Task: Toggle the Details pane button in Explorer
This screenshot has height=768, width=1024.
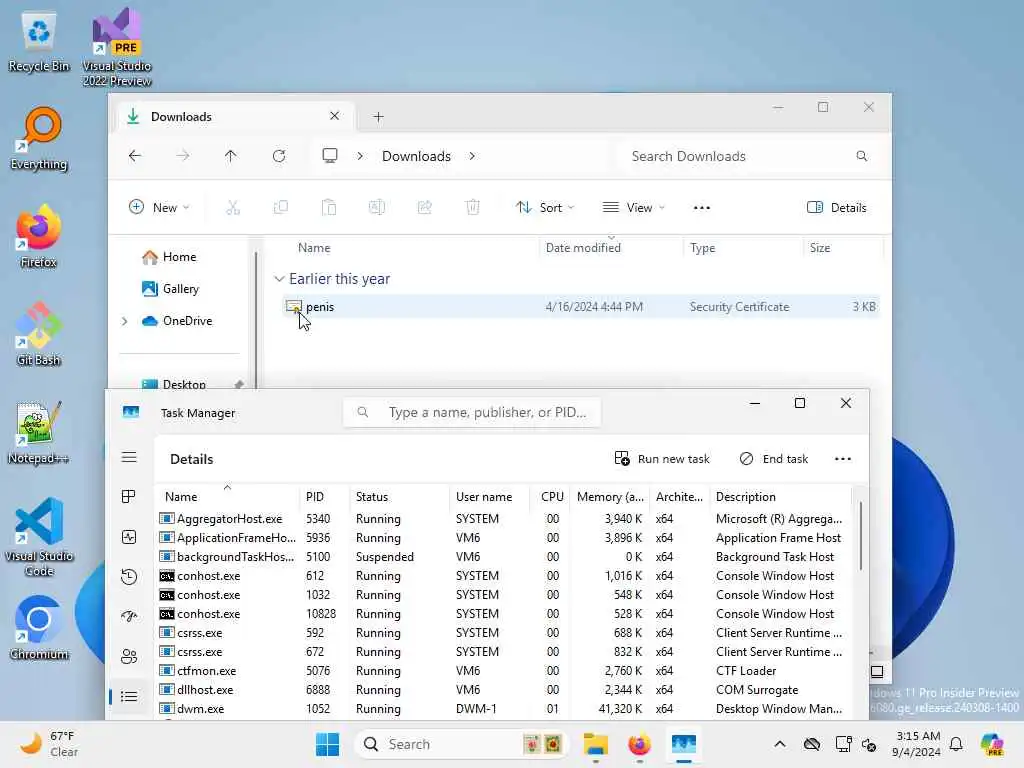Action: click(x=837, y=208)
